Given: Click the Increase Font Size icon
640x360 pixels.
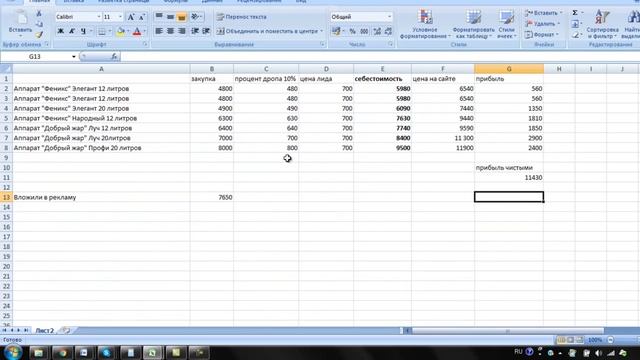Looking at the screenshot, I should [x=131, y=17].
